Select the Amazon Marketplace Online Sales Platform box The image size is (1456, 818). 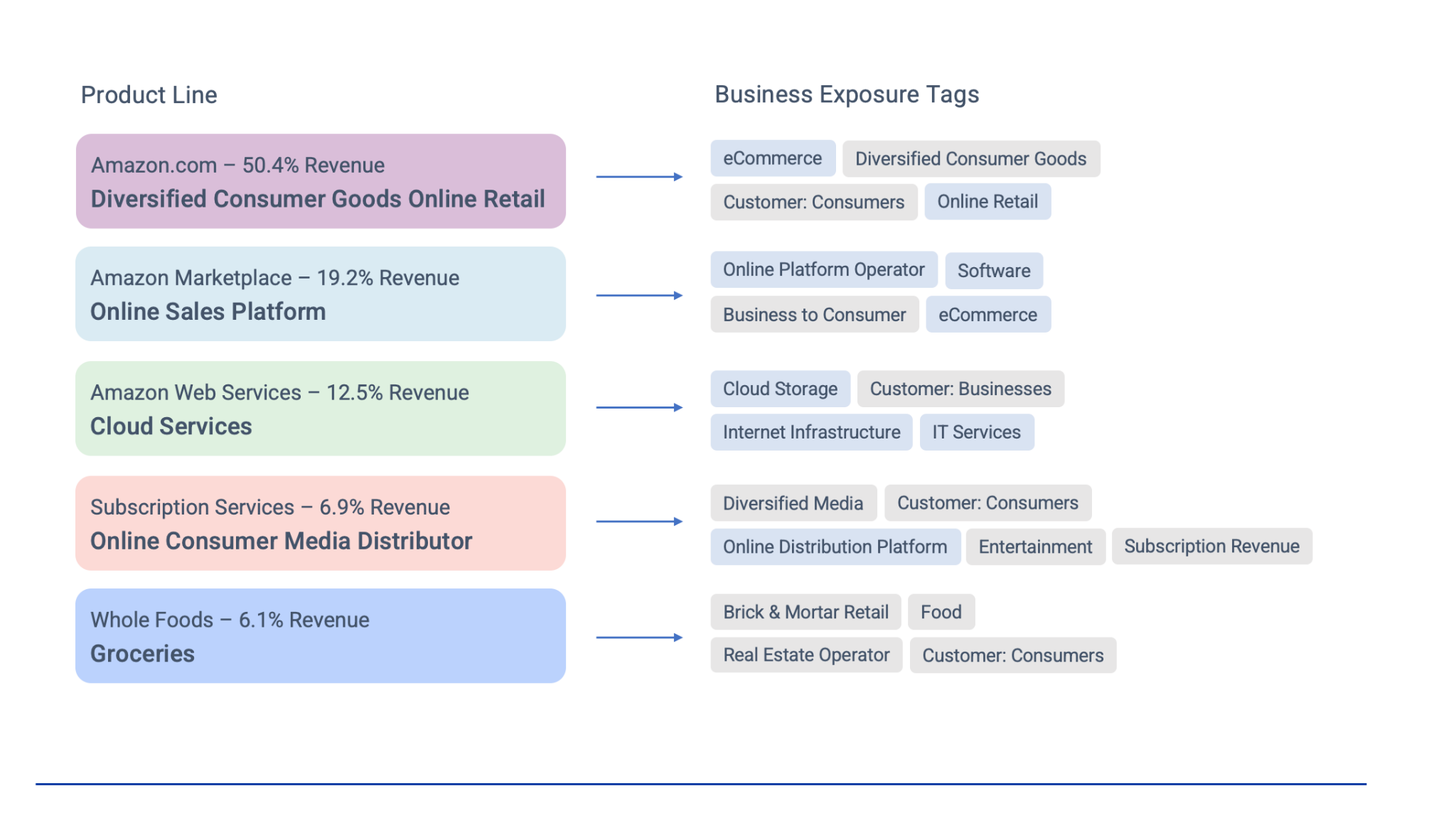coord(320,294)
